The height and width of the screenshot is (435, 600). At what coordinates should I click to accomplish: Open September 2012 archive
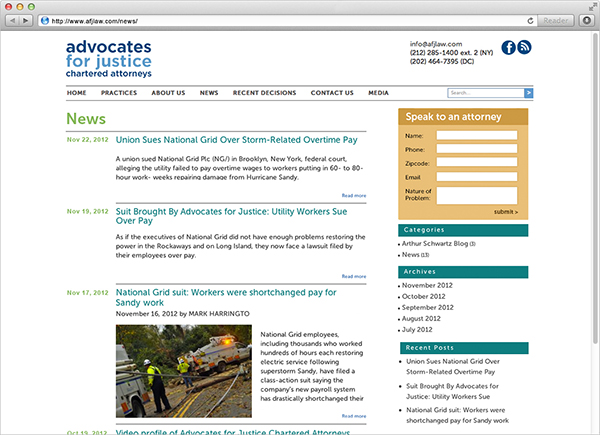pyautogui.click(x=427, y=308)
